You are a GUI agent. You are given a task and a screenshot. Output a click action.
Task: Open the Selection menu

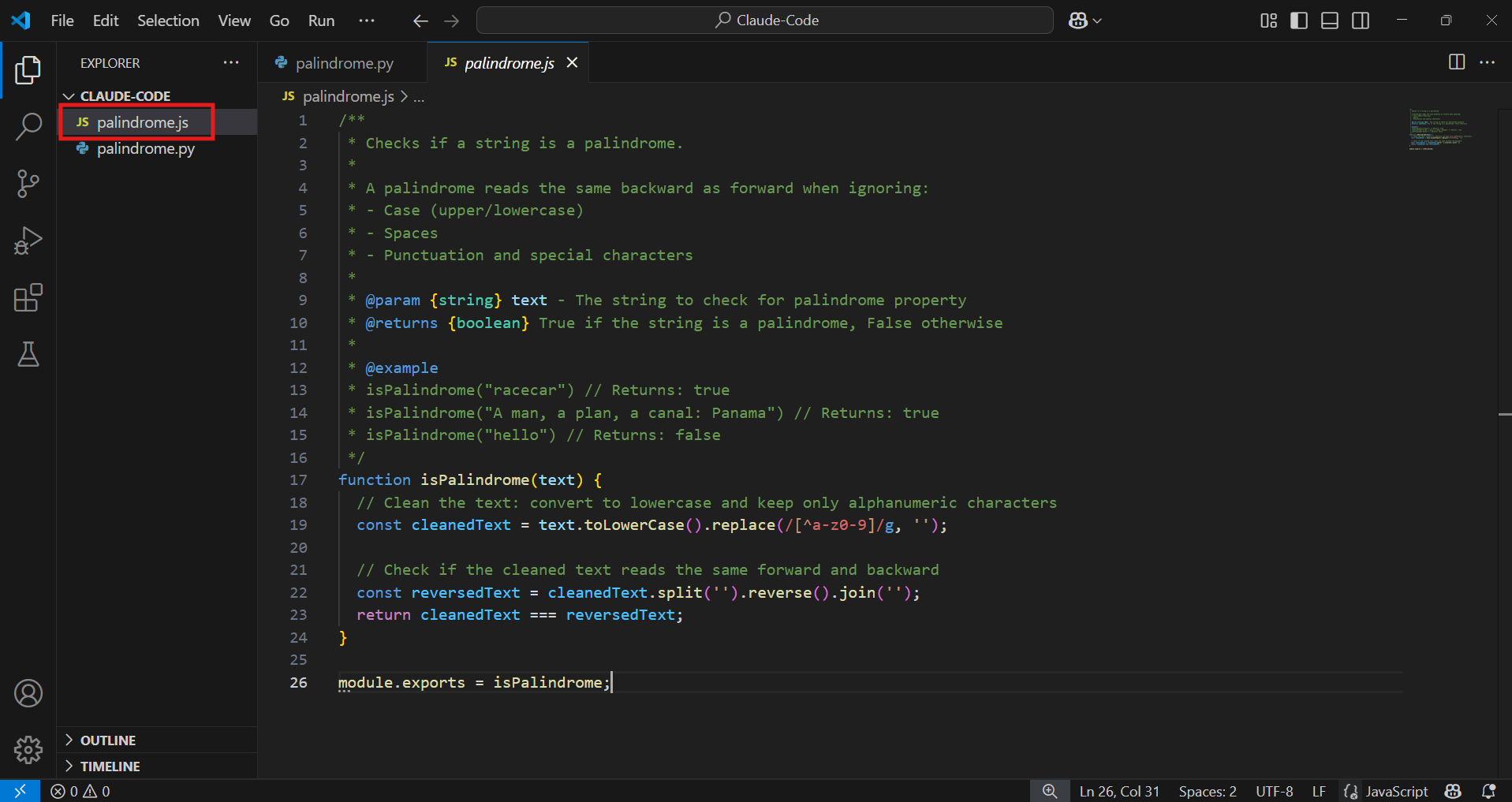click(x=168, y=21)
